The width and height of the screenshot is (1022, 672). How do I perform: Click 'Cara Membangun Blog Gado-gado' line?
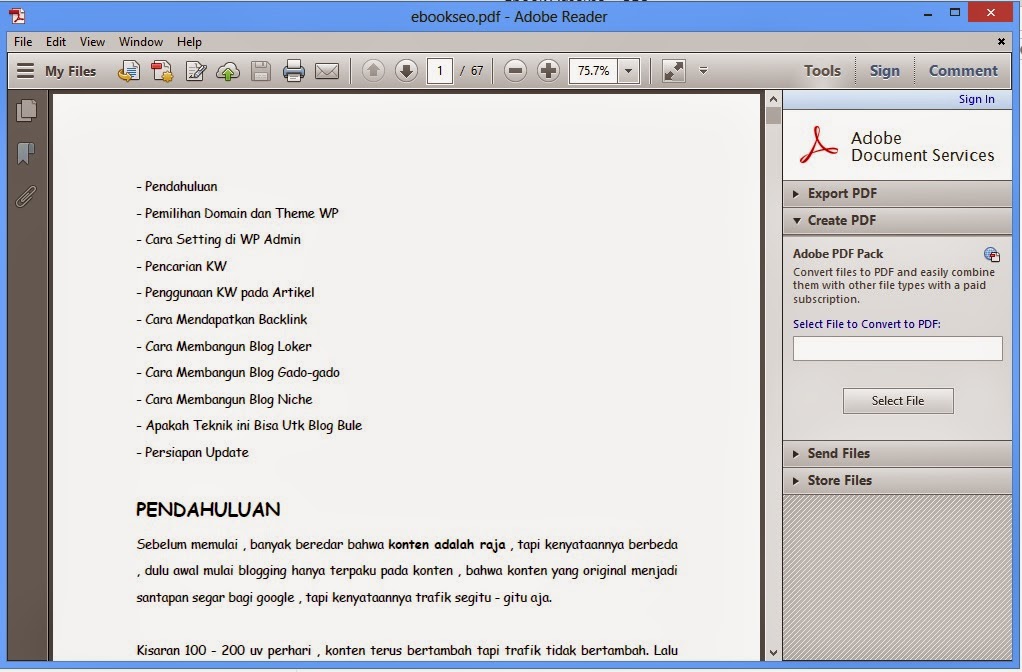(238, 373)
